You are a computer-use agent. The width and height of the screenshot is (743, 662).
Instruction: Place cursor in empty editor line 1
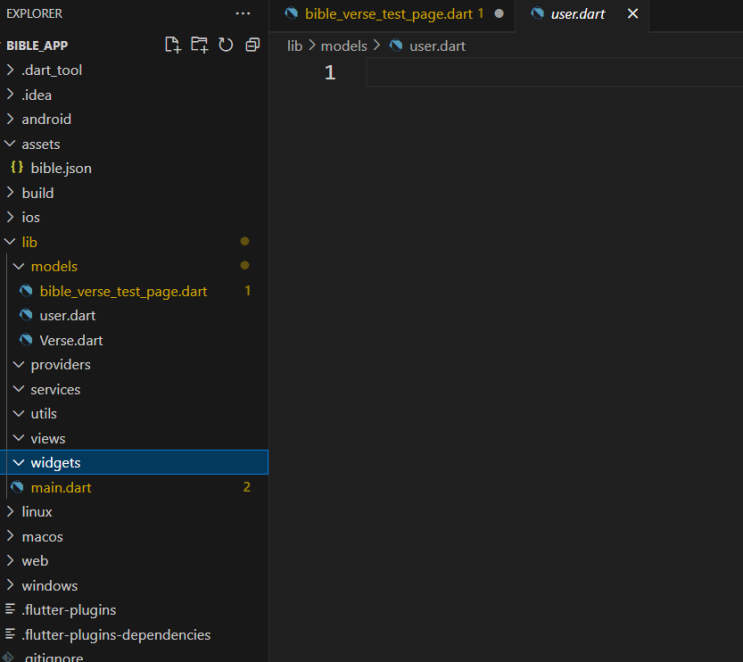coord(554,73)
